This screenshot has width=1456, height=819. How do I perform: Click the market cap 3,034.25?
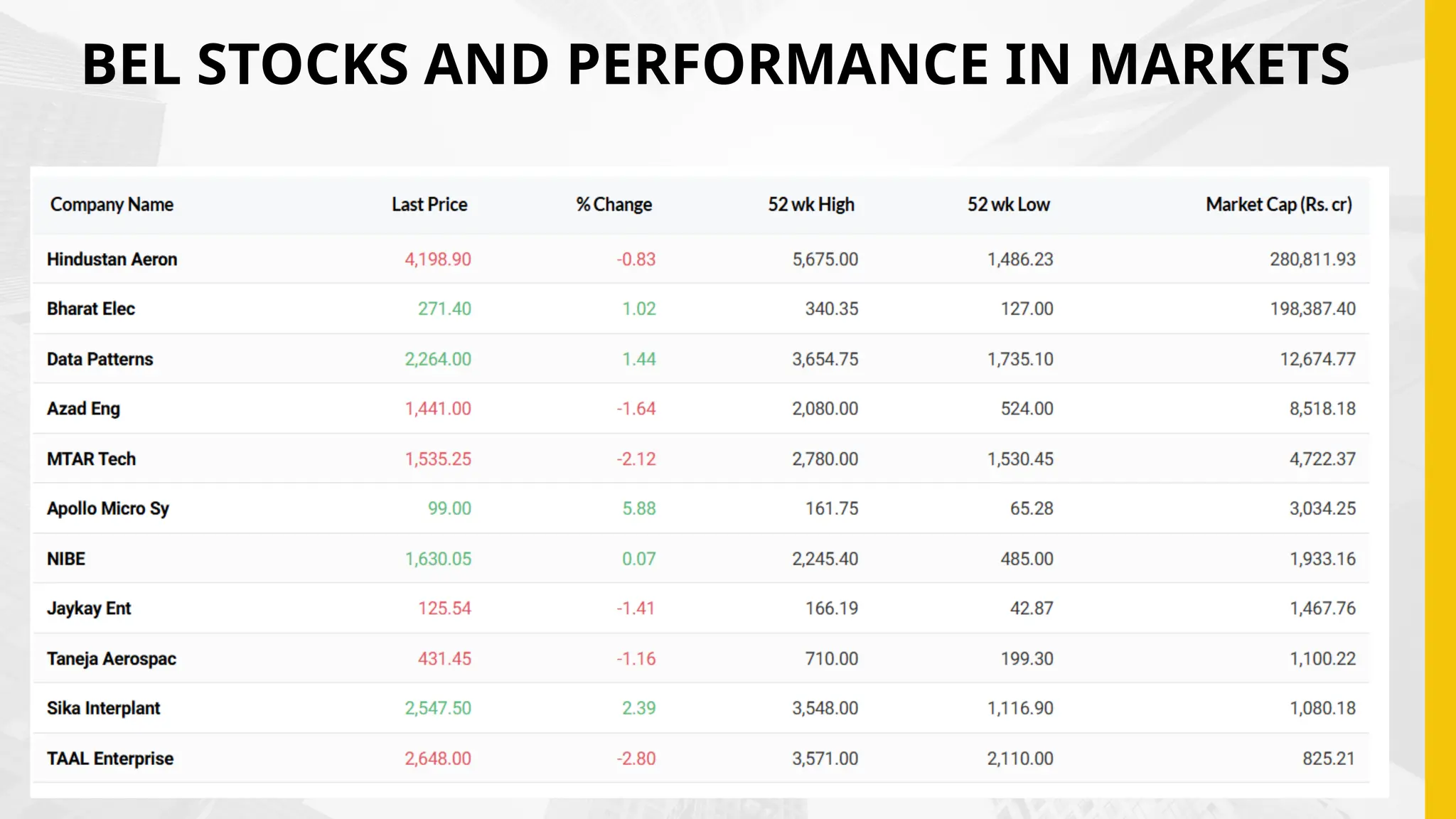pos(1322,509)
